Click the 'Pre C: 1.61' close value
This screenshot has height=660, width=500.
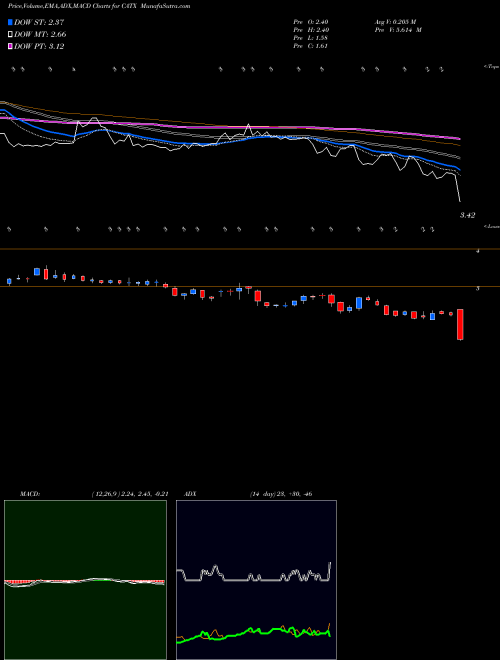311,46
